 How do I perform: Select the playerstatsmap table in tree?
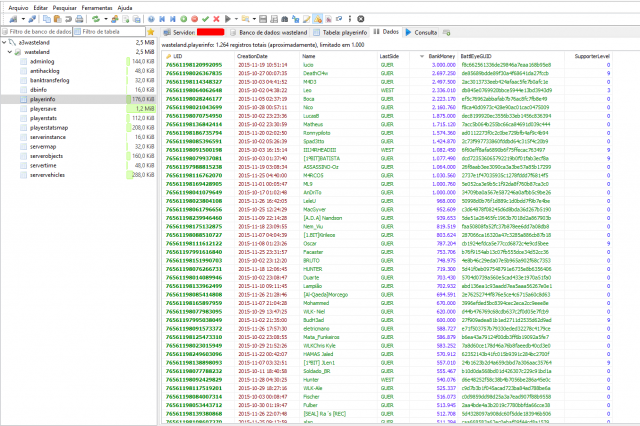coord(49,128)
